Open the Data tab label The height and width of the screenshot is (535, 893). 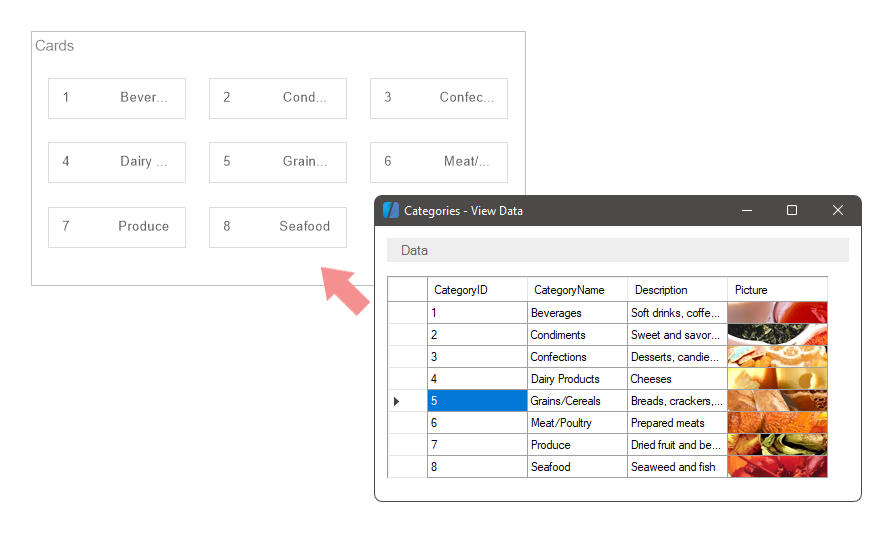[x=414, y=250]
